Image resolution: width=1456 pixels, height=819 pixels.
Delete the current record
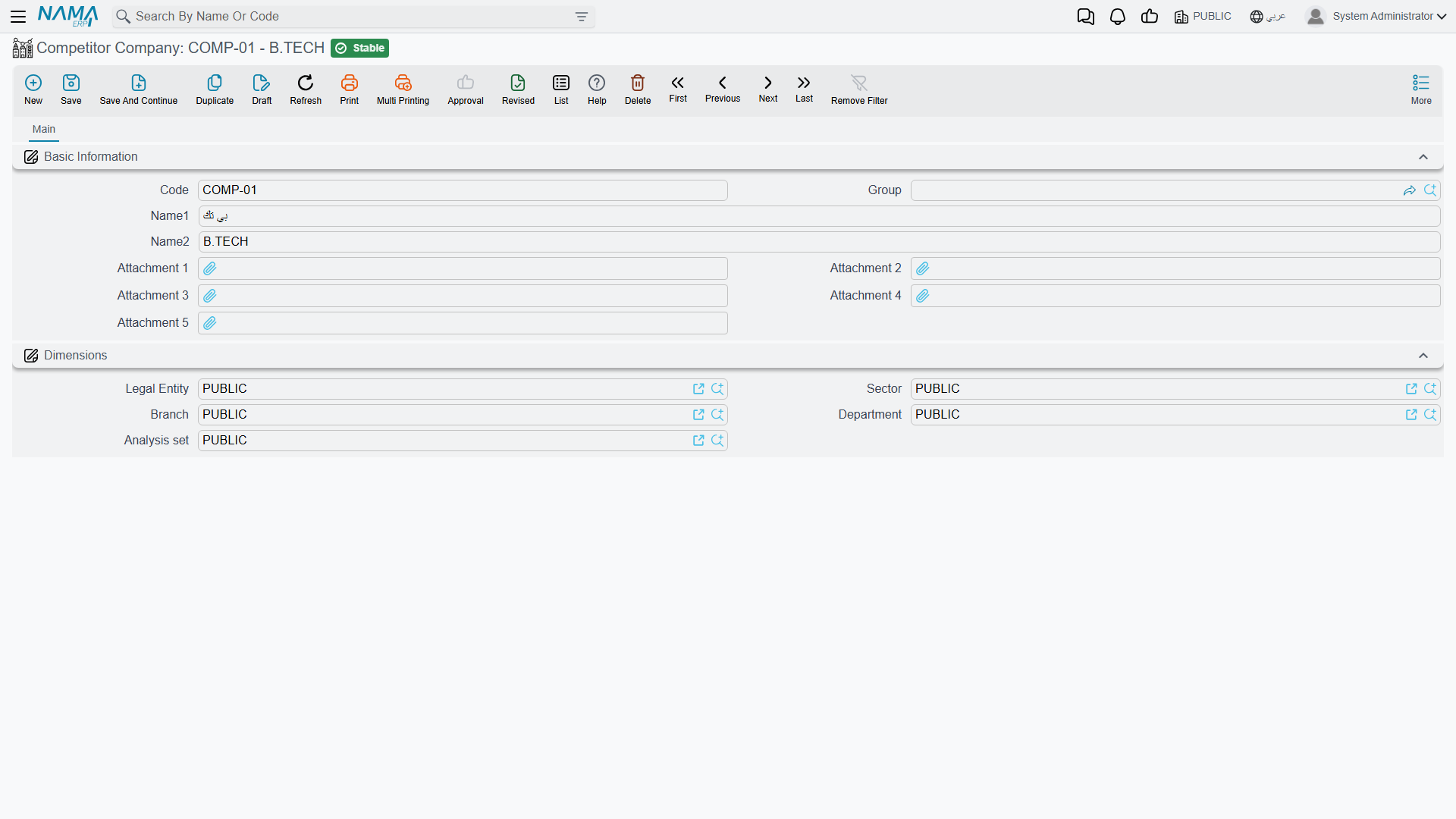click(638, 89)
